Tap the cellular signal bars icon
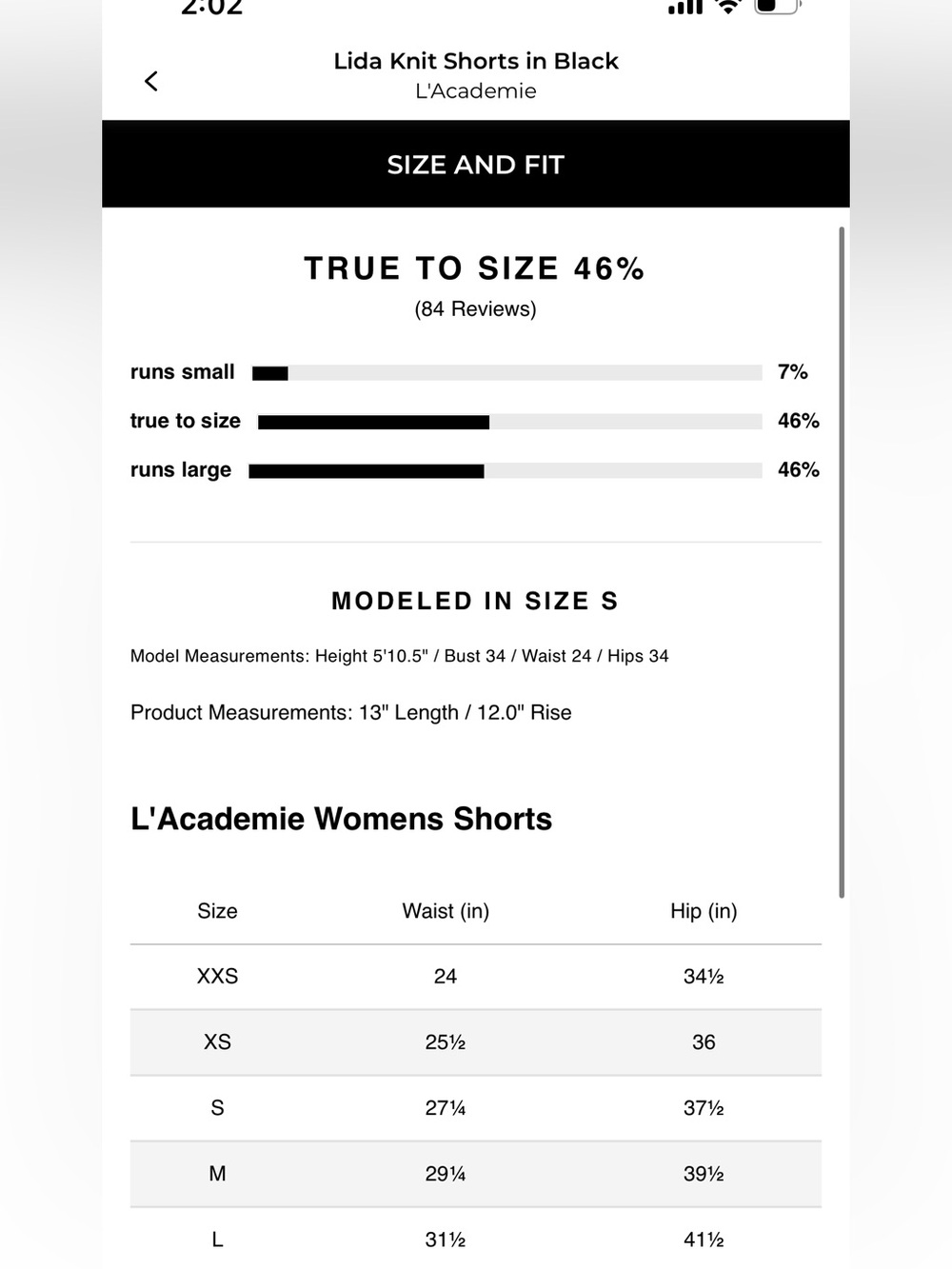 pyautogui.click(x=685, y=7)
